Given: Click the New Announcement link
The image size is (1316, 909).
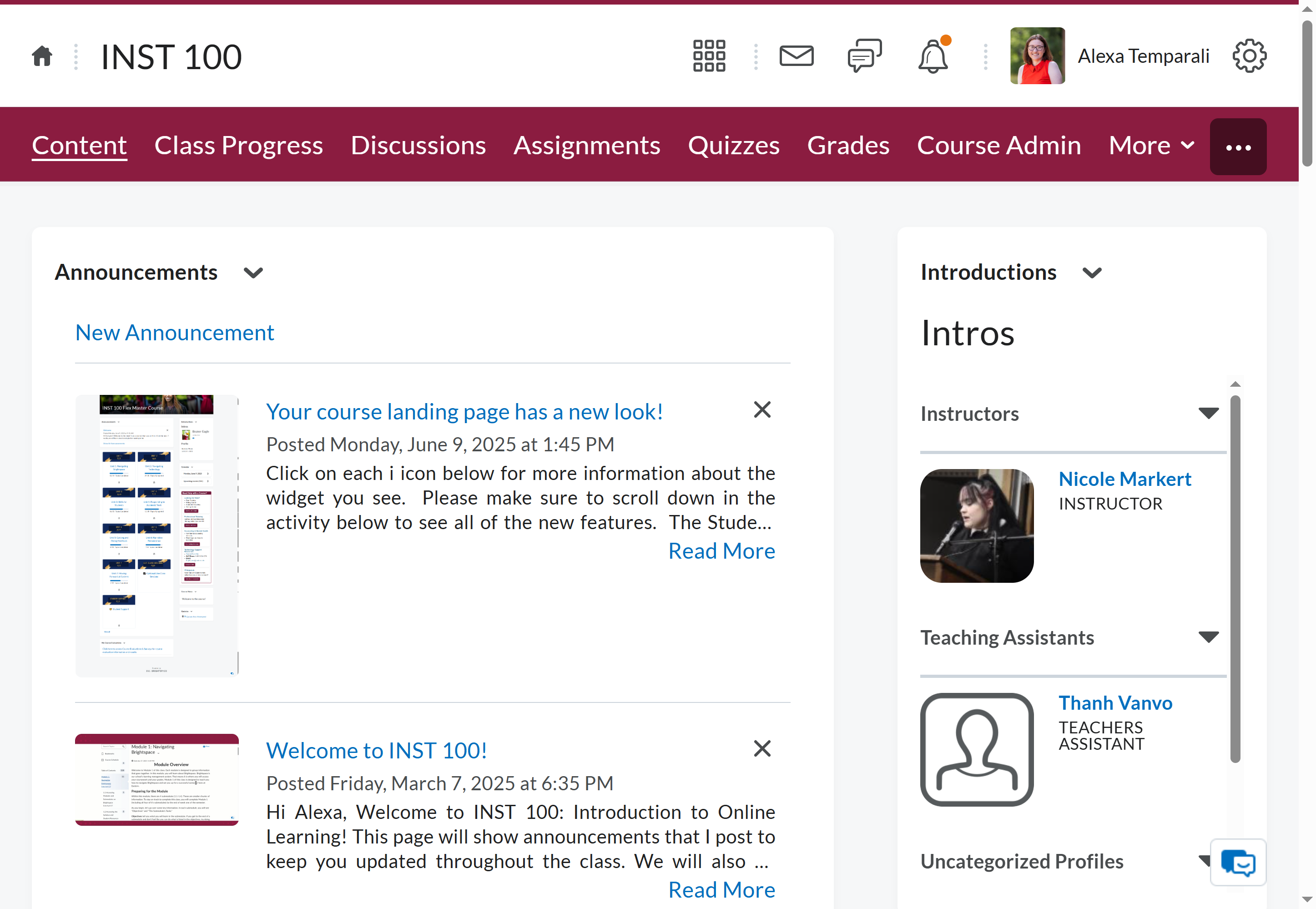Looking at the screenshot, I should [x=175, y=333].
